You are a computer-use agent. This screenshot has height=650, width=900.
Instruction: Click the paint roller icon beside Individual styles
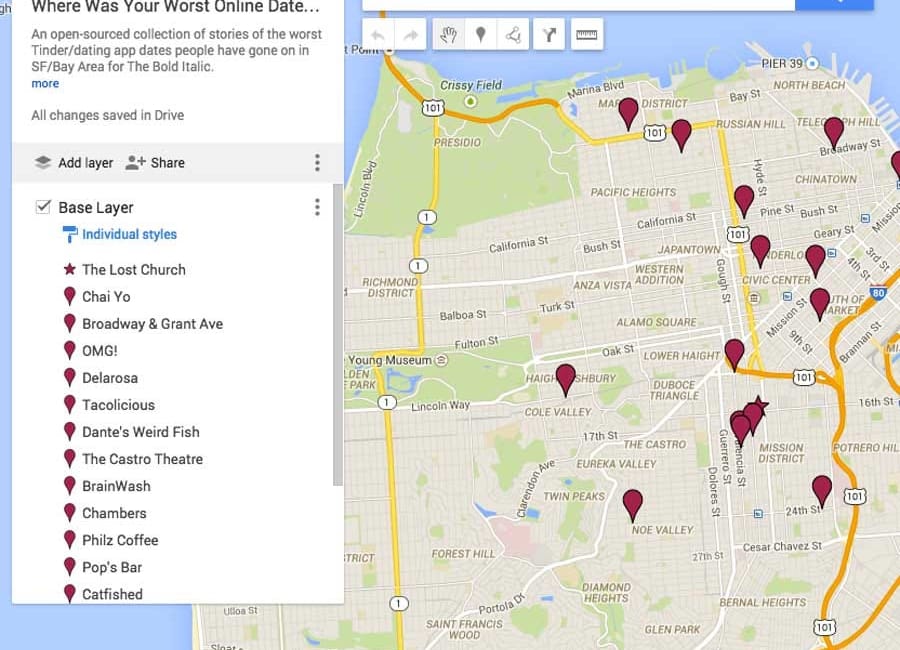point(69,235)
